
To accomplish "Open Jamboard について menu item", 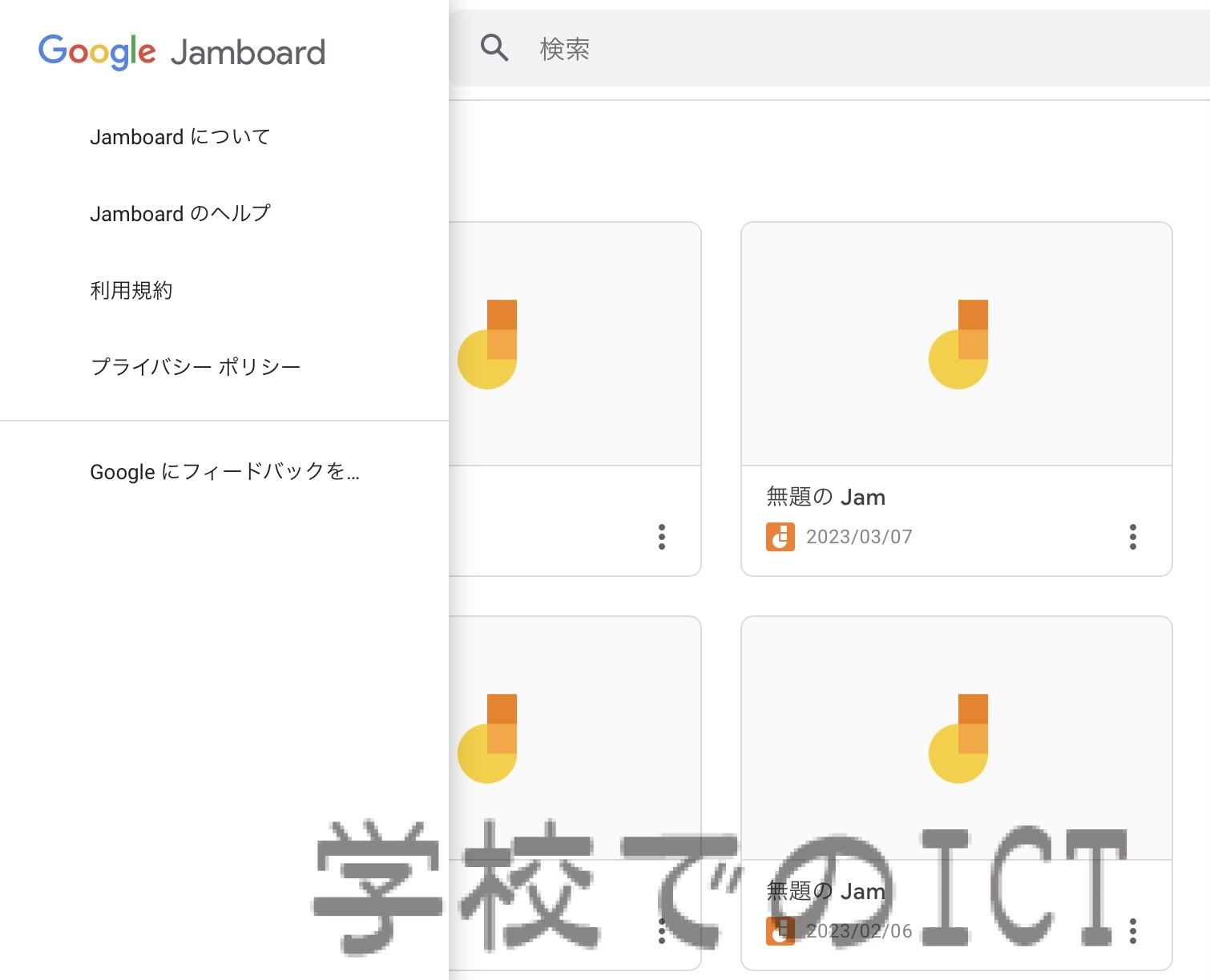I will 179,137.
